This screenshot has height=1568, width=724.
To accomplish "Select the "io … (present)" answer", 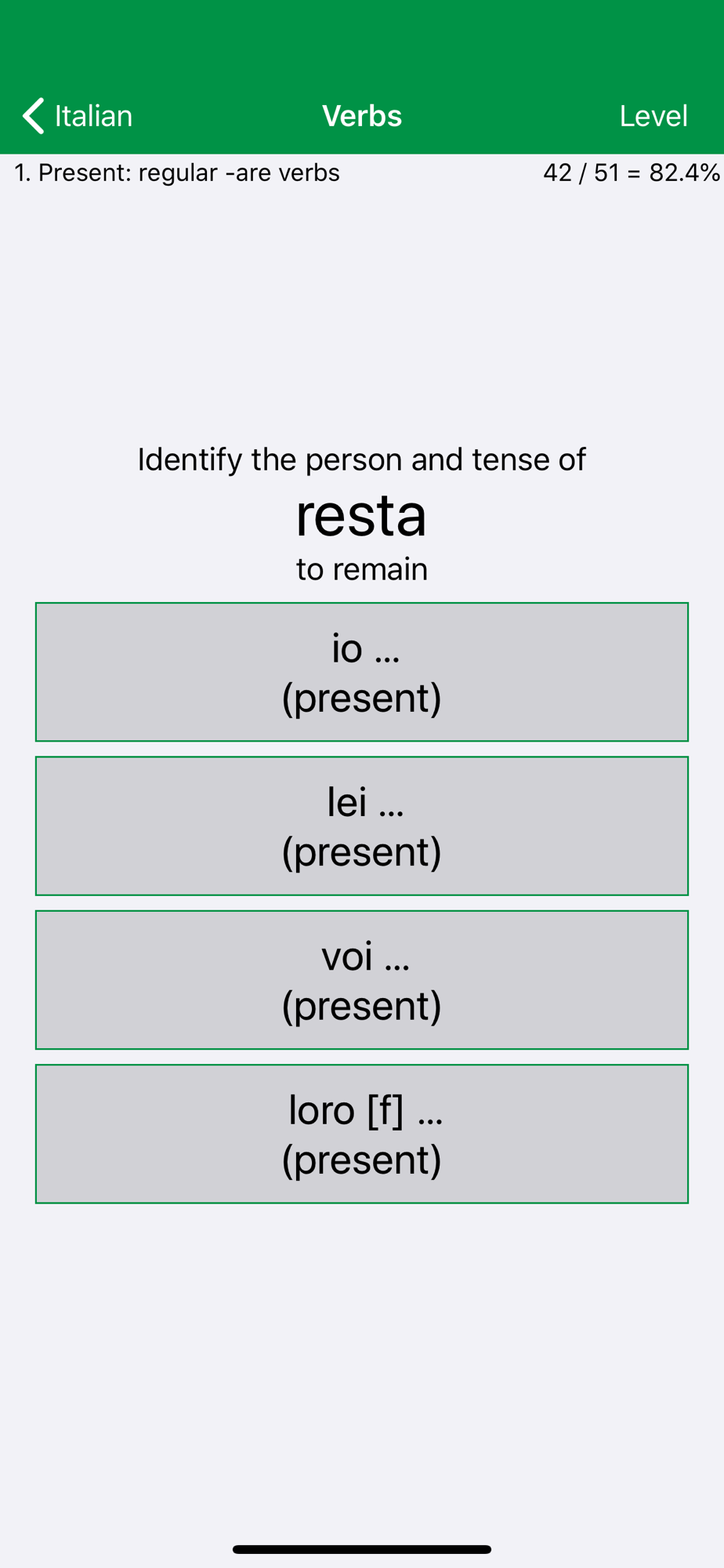I will coord(362,672).
